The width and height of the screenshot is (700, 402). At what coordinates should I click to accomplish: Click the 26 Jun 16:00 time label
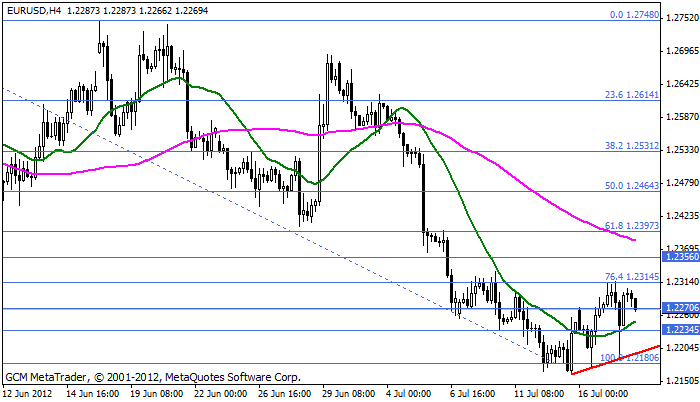[284, 394]
